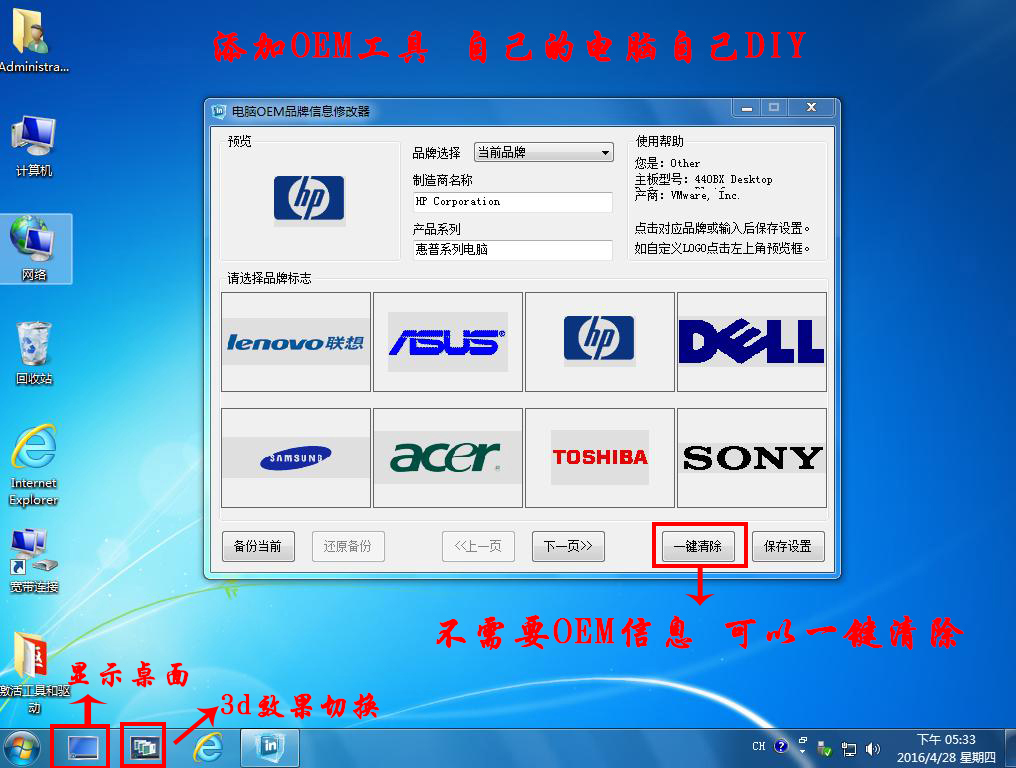Screen dimensions: 1016x768
Task: Go to next page with 下一页>>
Action: tap(568, 546)
